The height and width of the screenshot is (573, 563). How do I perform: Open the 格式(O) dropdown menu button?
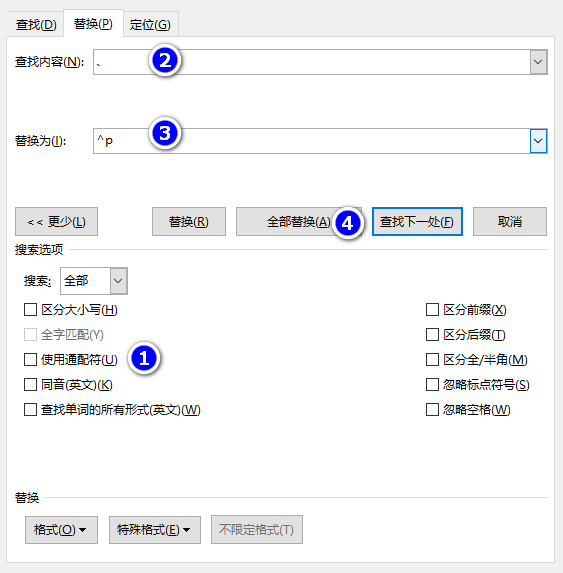61,530
